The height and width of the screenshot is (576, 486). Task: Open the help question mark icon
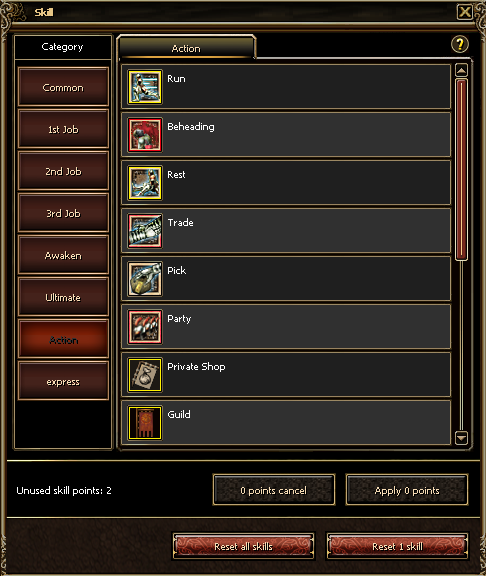(460, 44)
